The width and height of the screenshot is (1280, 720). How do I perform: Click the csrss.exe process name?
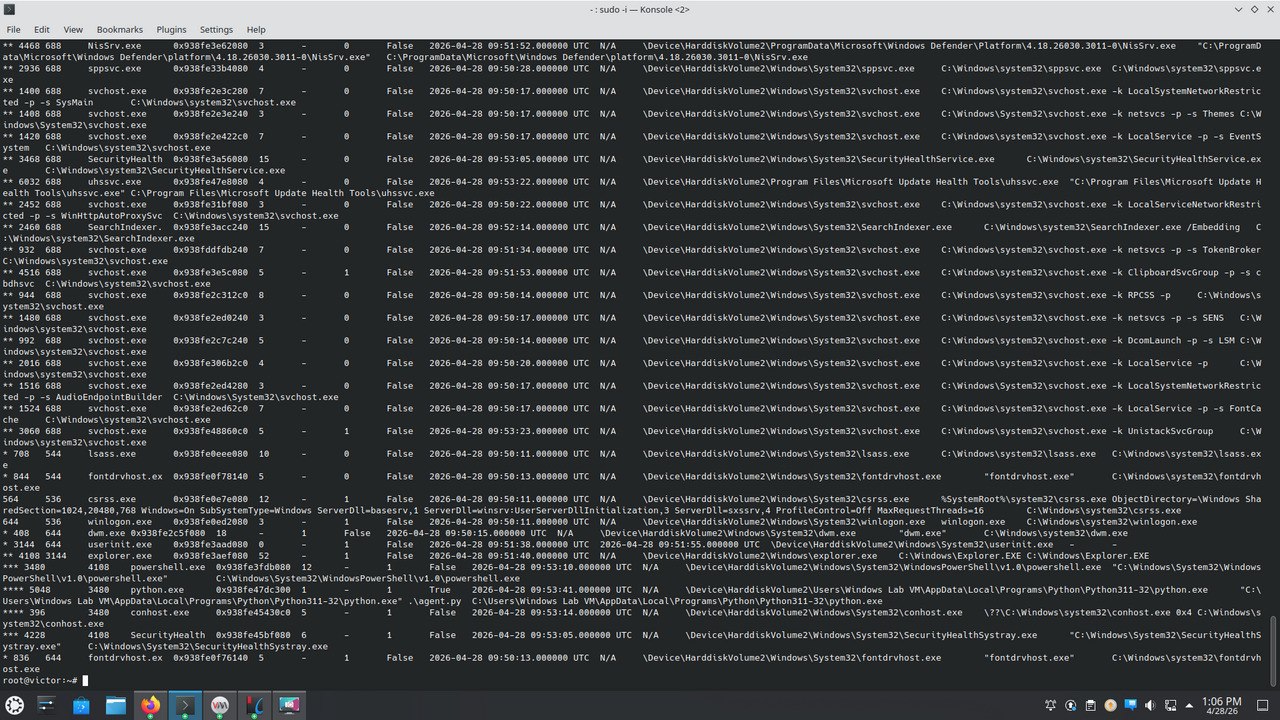112,499
